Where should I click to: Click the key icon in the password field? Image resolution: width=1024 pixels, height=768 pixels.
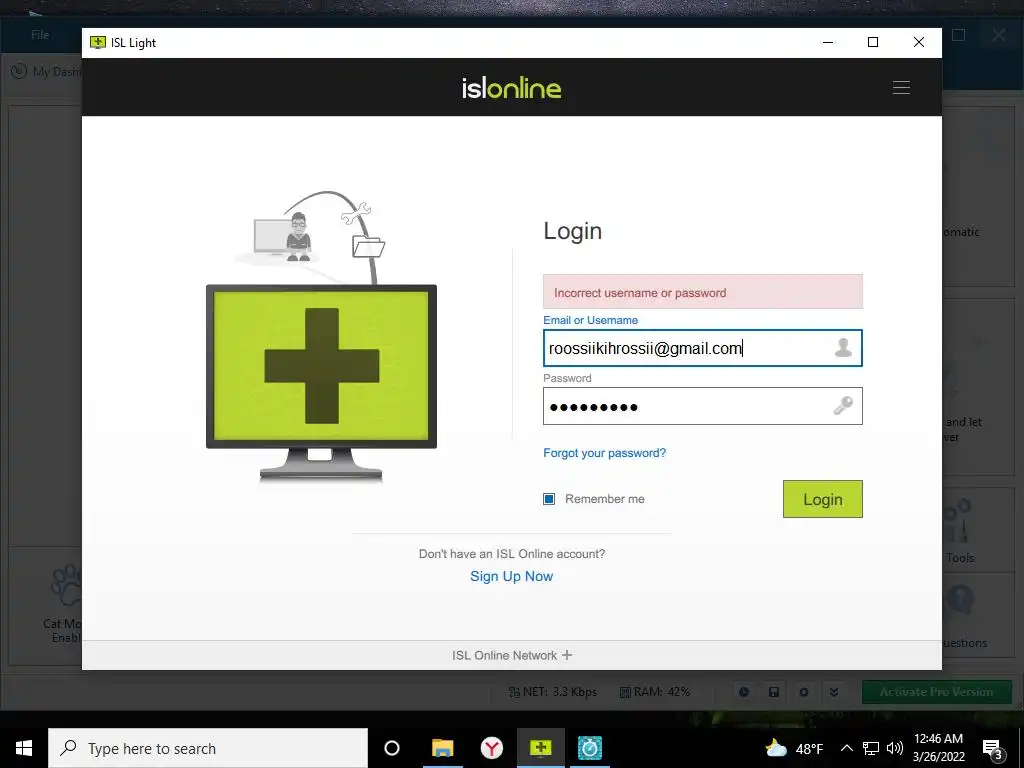(843, 406)
